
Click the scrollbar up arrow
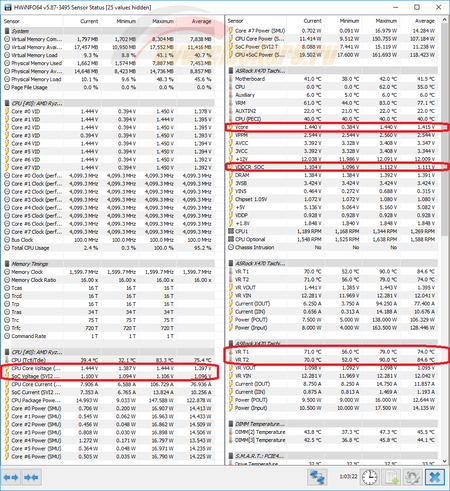point(444,20)
